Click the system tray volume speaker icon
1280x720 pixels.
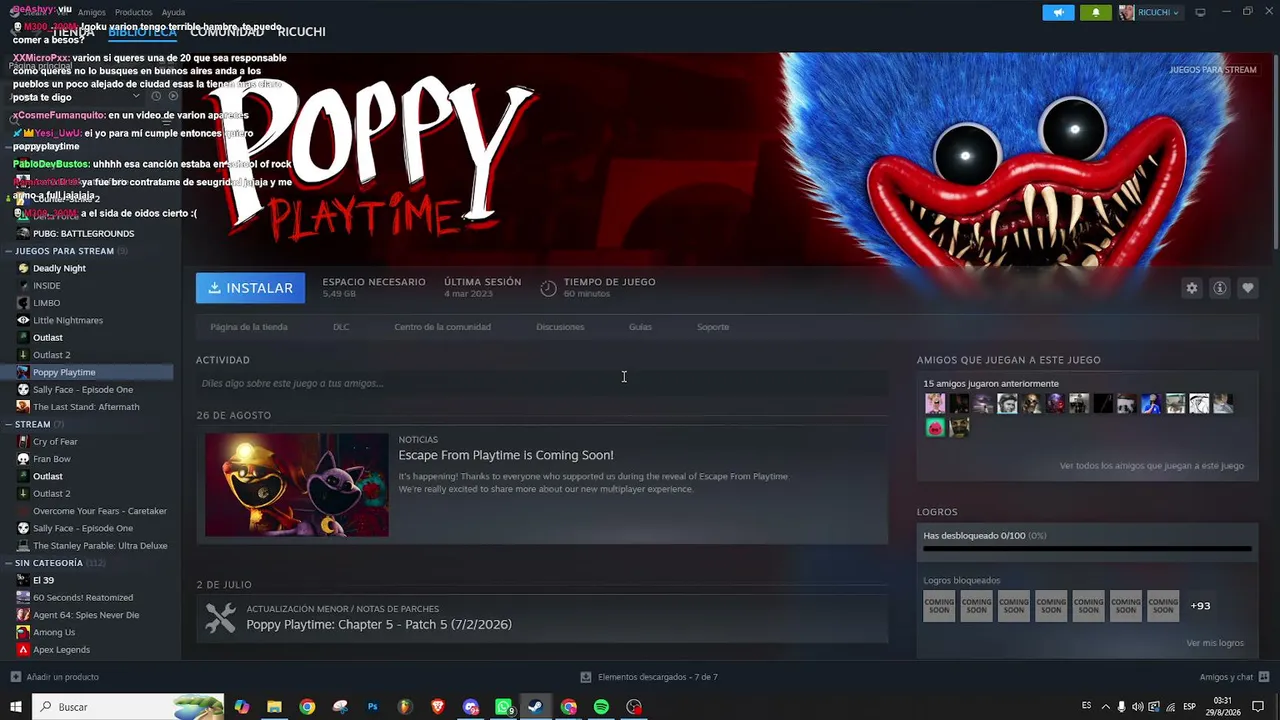[x=1139, y=707]
